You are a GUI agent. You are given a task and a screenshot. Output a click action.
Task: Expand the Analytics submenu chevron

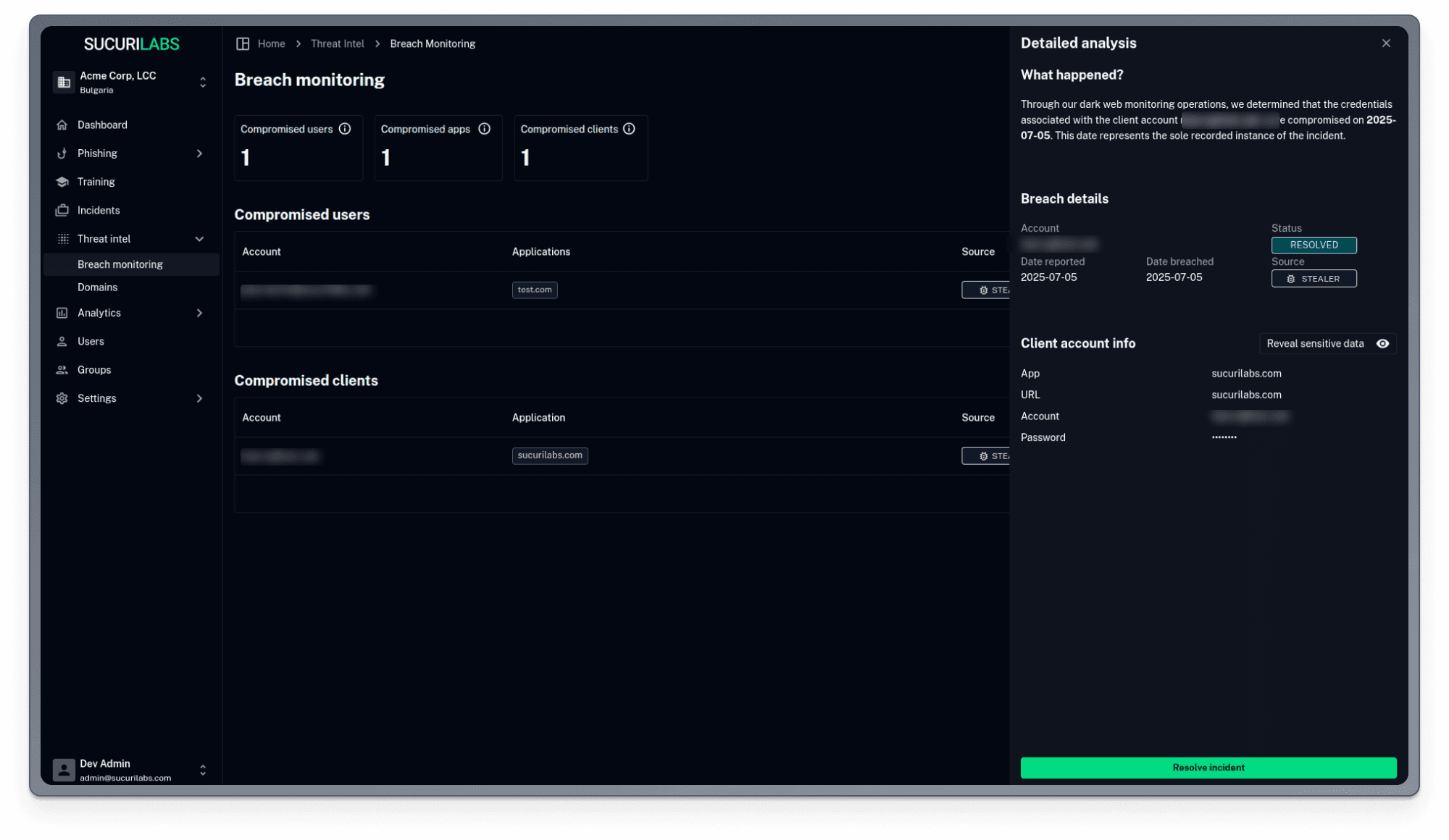tap(199, 313)
